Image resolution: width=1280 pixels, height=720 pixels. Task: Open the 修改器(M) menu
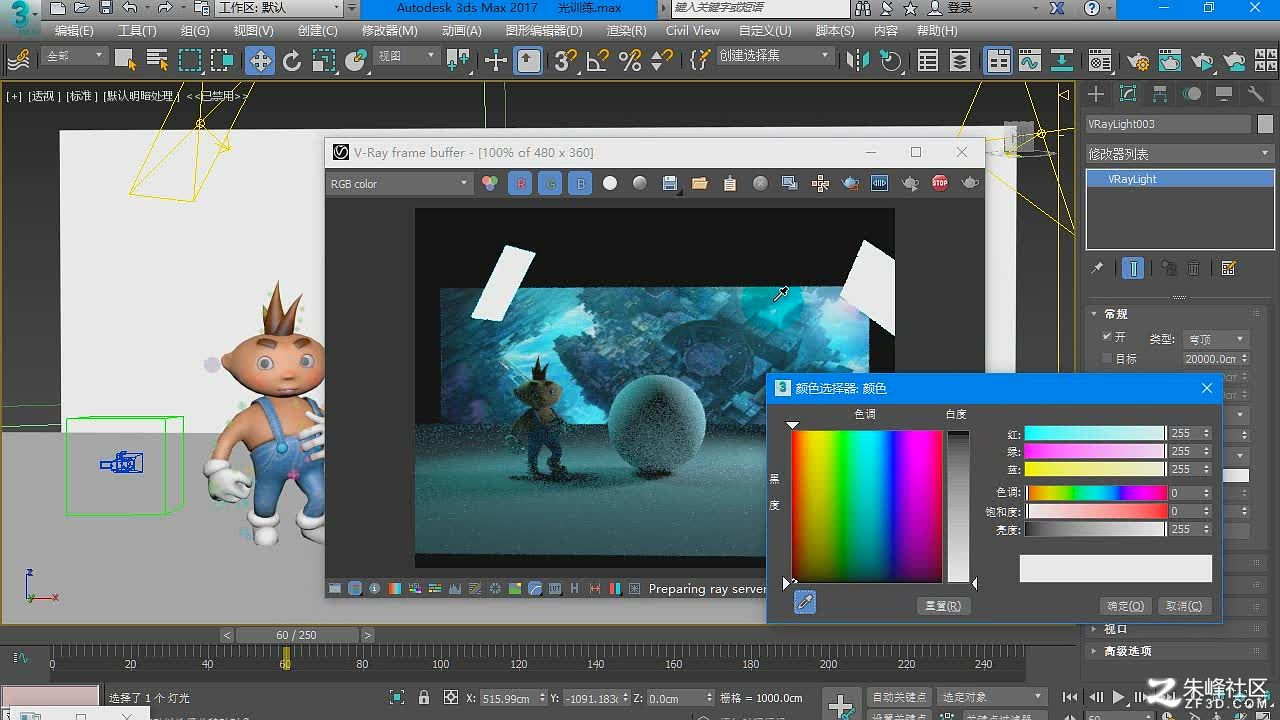pos(389,31)
